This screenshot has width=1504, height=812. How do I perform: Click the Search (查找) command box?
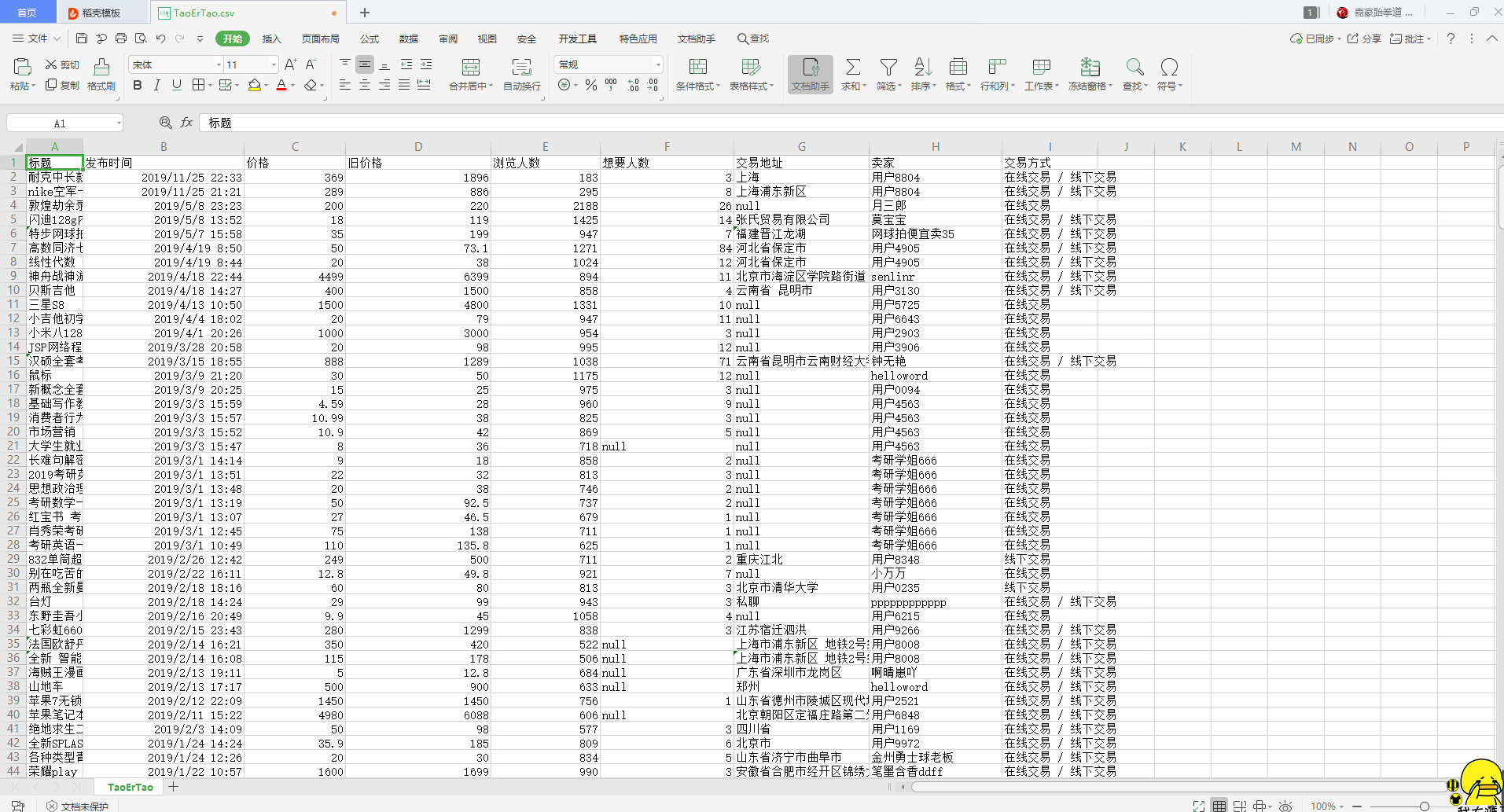click(753, 39)
